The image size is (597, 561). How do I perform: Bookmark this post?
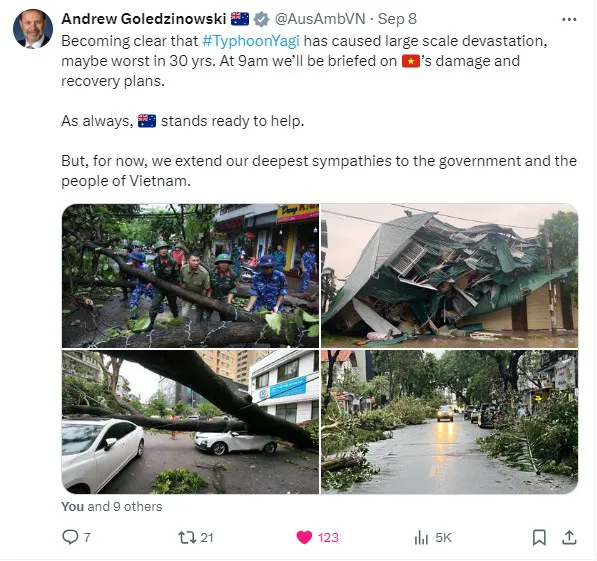(539, 537)
